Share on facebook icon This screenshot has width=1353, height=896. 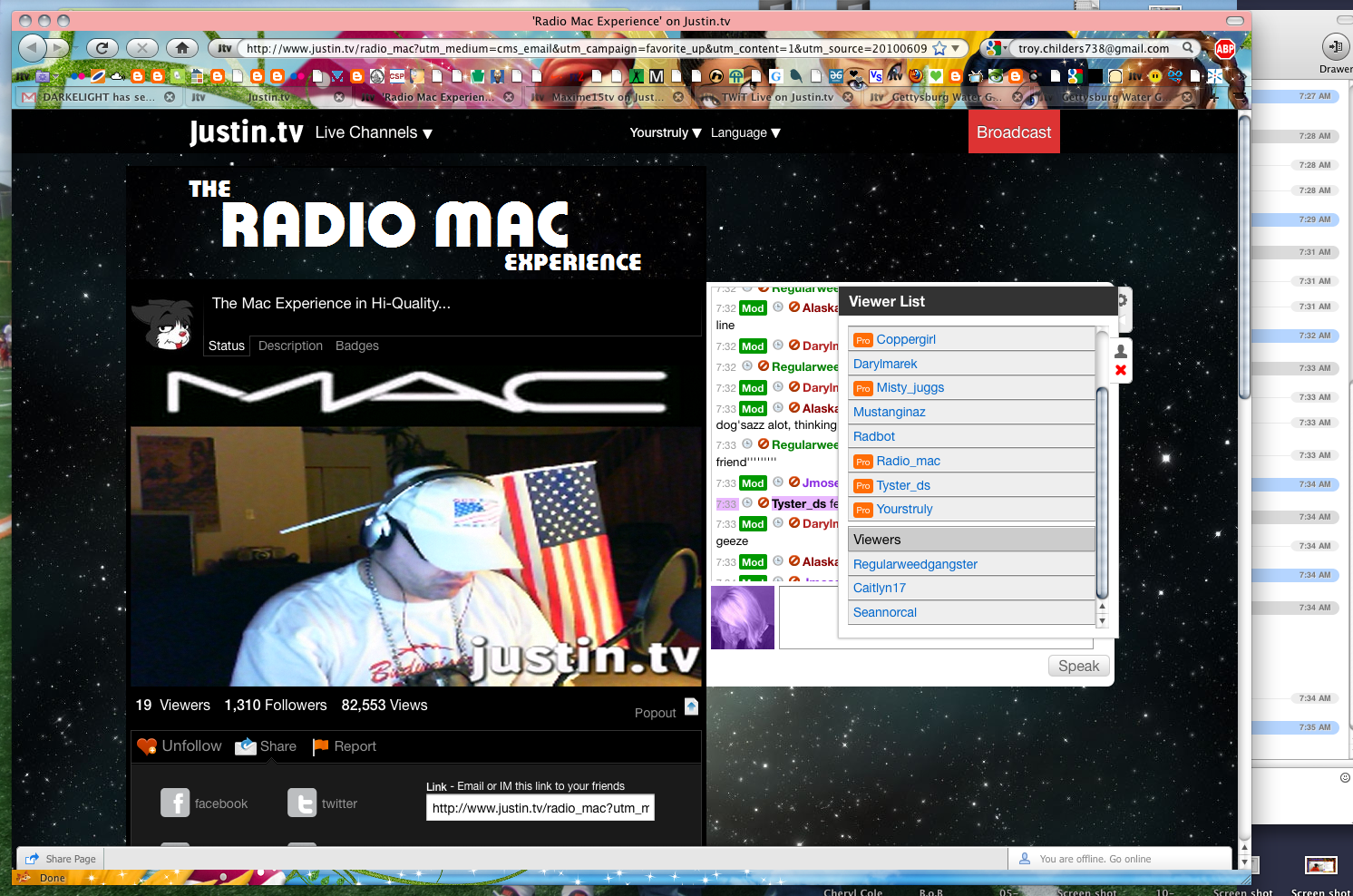pos(175,803)
